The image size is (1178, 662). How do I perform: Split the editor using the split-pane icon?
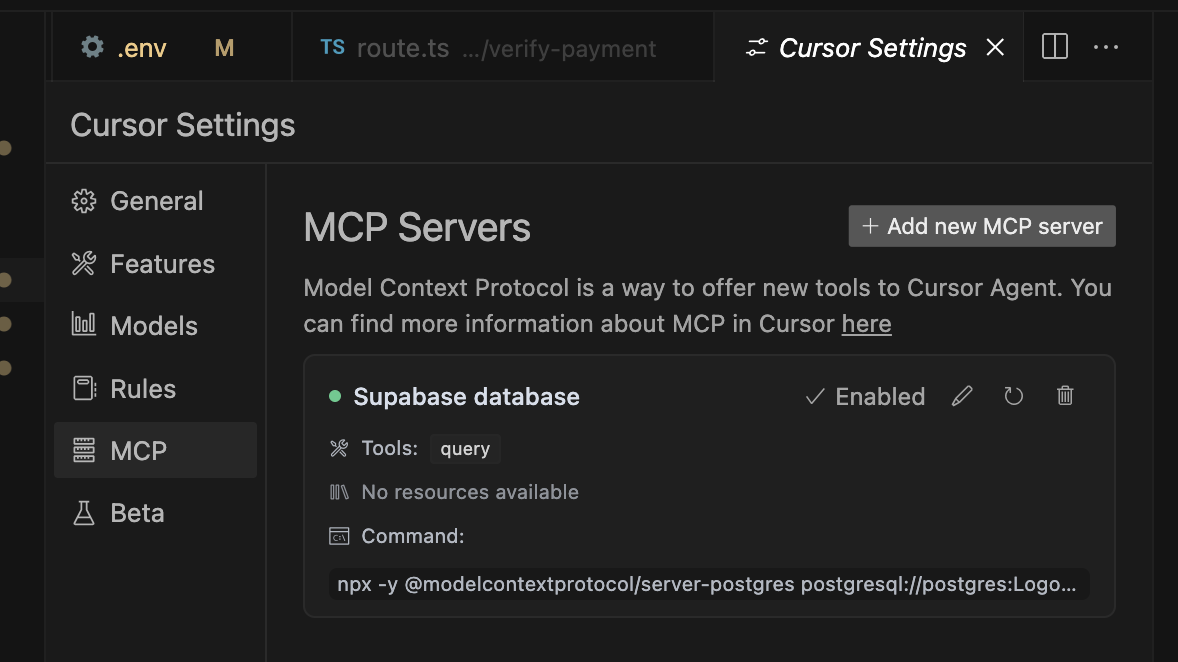[x=1053, y=46]
